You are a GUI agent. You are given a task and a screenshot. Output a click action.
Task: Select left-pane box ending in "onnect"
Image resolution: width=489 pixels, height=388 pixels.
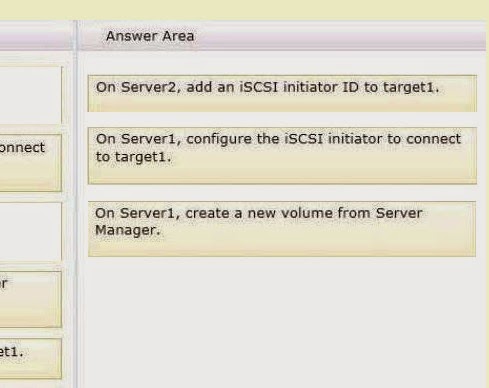[31, 163]
